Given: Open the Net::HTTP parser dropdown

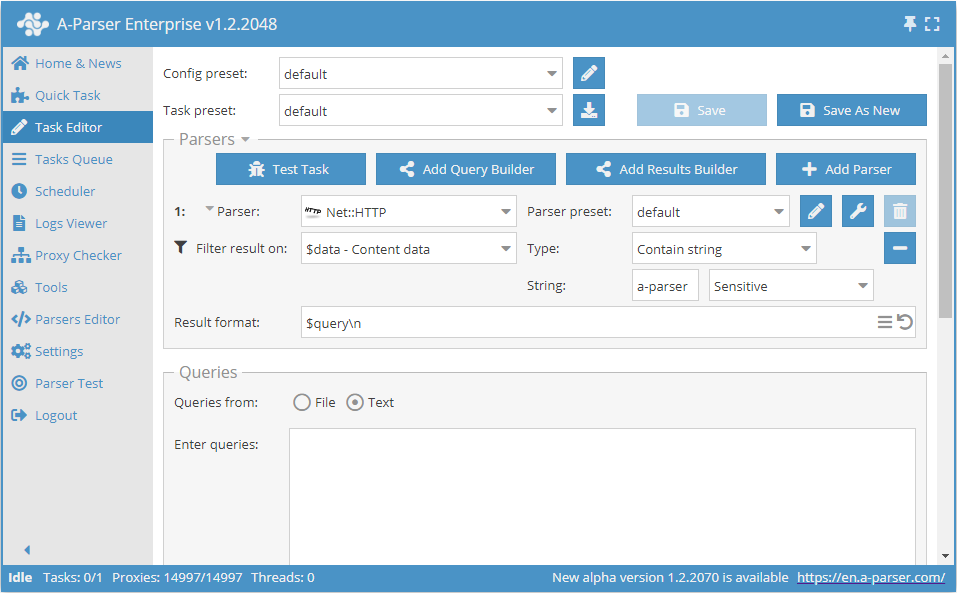Looking at the screenshot, I should 408,211.
